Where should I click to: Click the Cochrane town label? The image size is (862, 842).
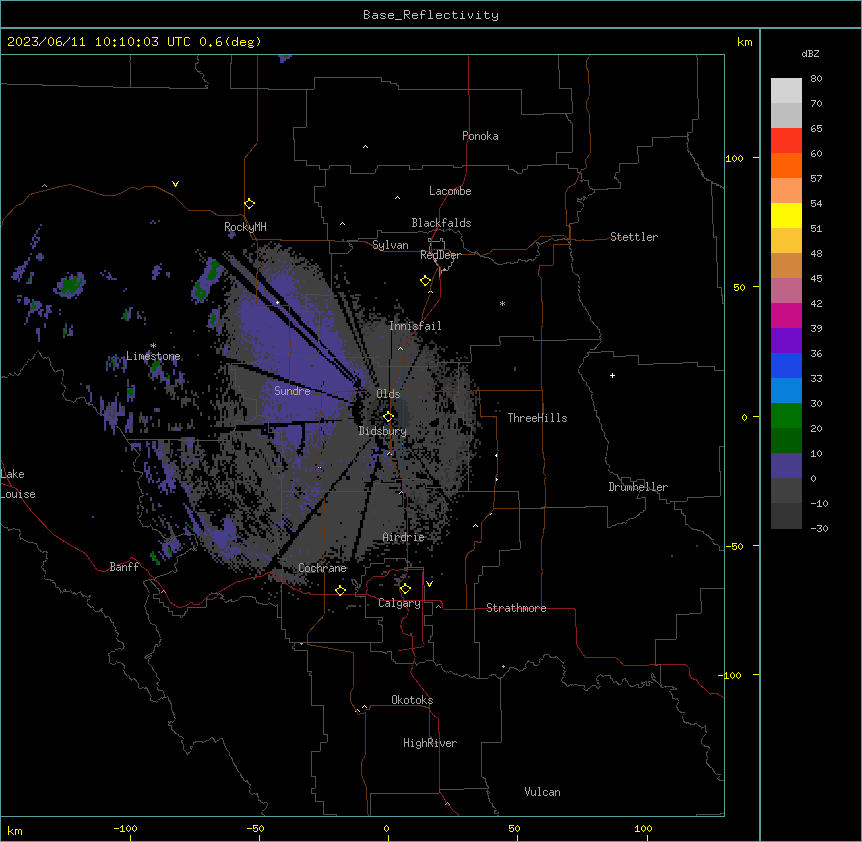coord(322,568)
